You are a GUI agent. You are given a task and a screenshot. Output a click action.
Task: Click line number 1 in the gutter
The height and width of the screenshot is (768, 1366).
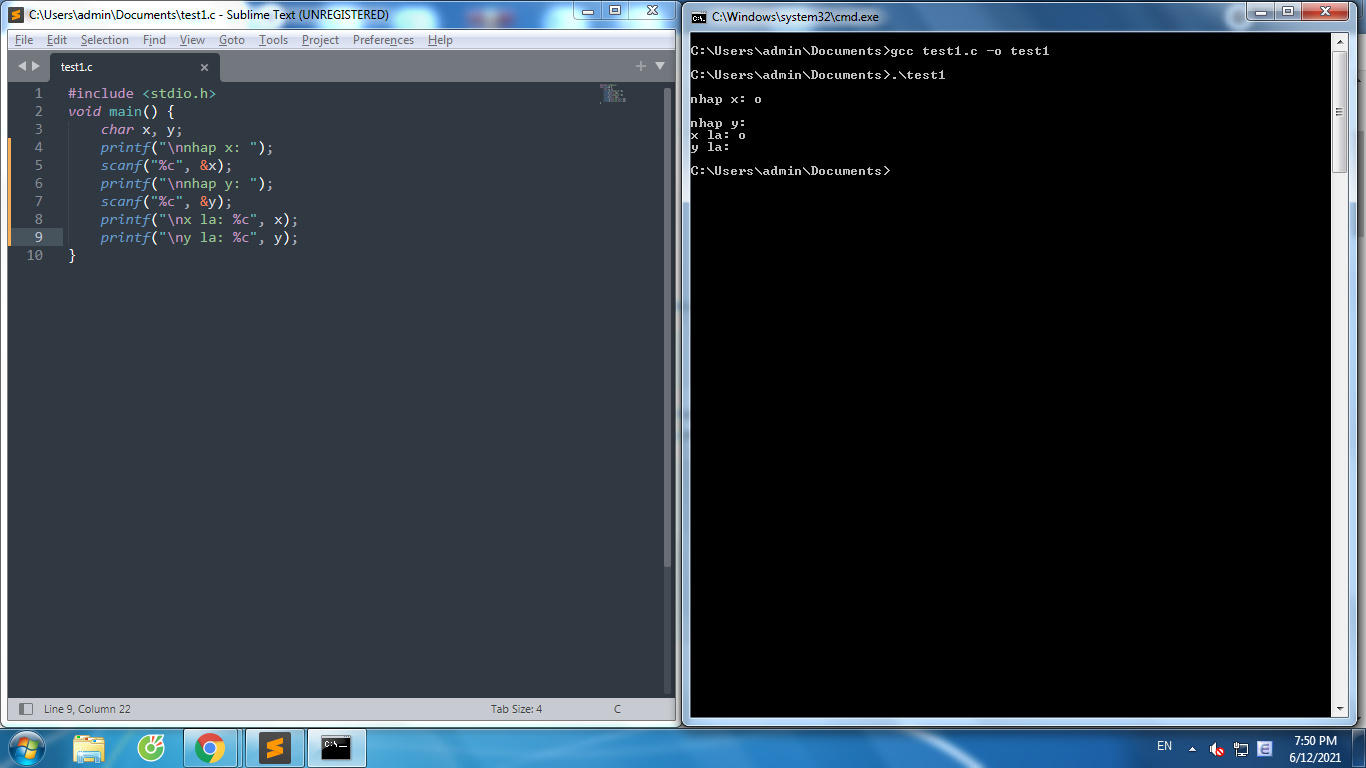(x=39, y=93)
